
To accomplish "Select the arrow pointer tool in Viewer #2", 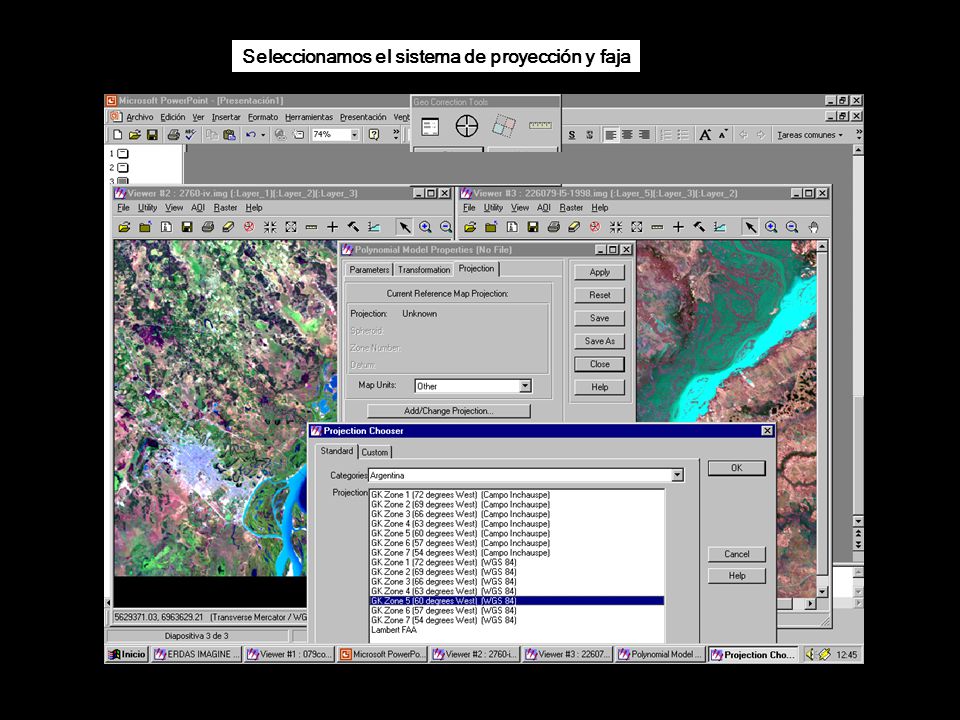I will point(405,227).
